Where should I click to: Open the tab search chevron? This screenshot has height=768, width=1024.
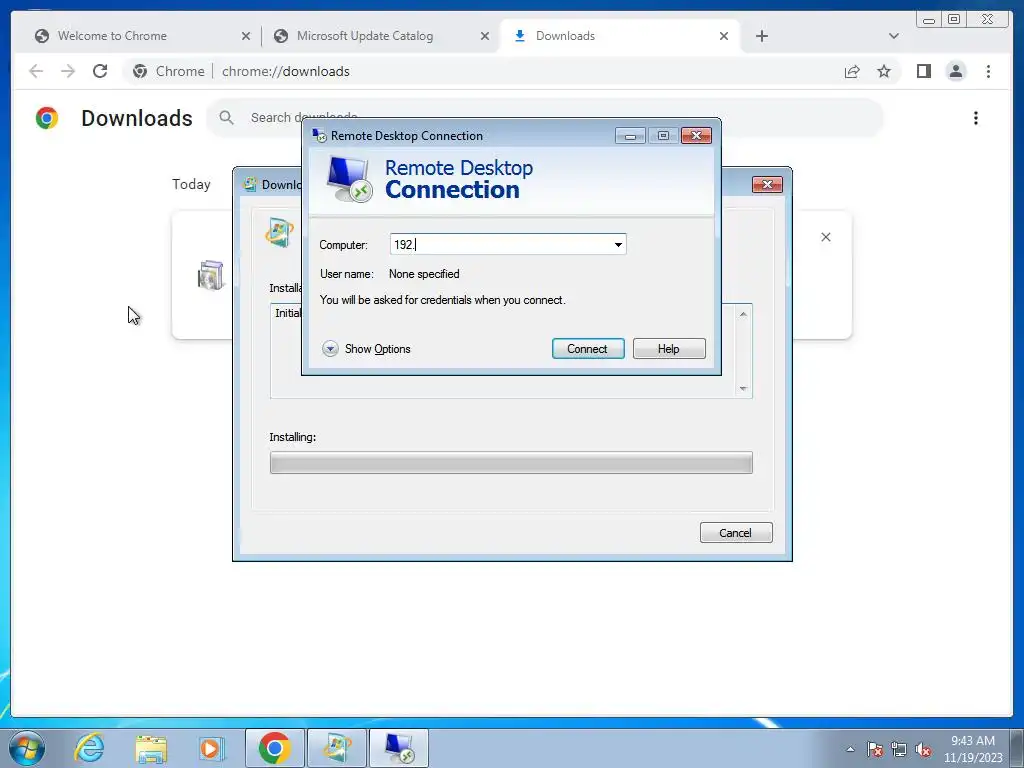893,36
